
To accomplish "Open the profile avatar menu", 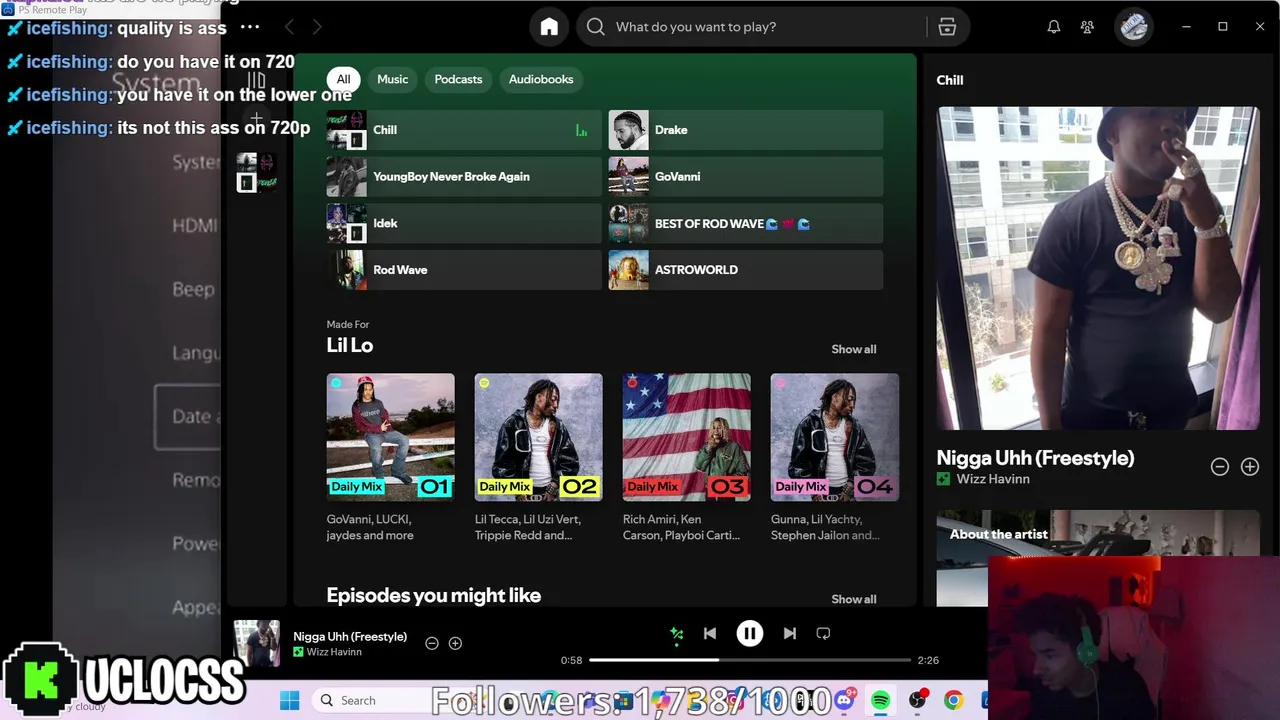I will click(1133, 27).
